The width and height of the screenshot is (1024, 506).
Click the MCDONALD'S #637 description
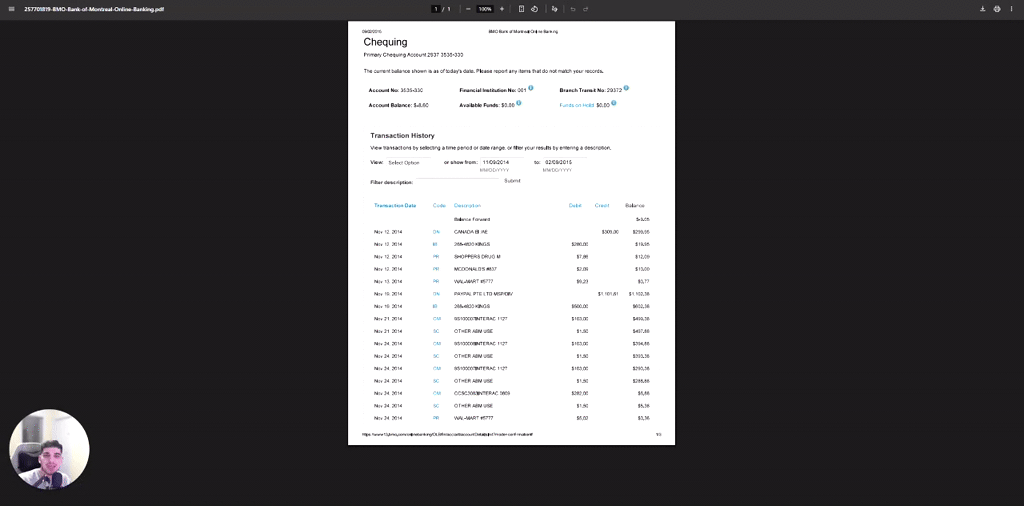(475, 269)
